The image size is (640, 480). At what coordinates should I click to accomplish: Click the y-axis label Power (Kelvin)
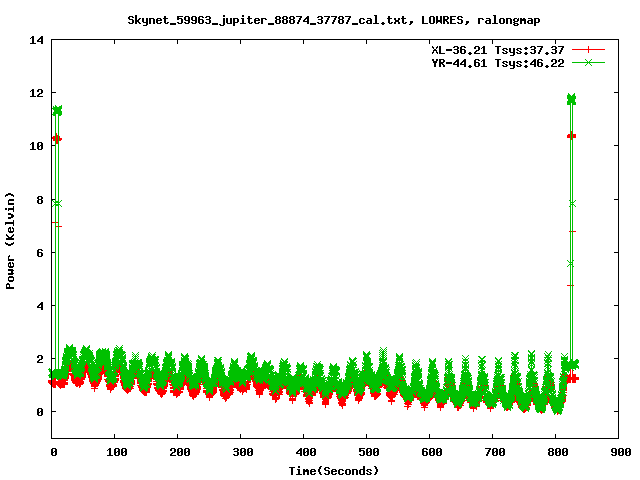(x=10, y=241)
